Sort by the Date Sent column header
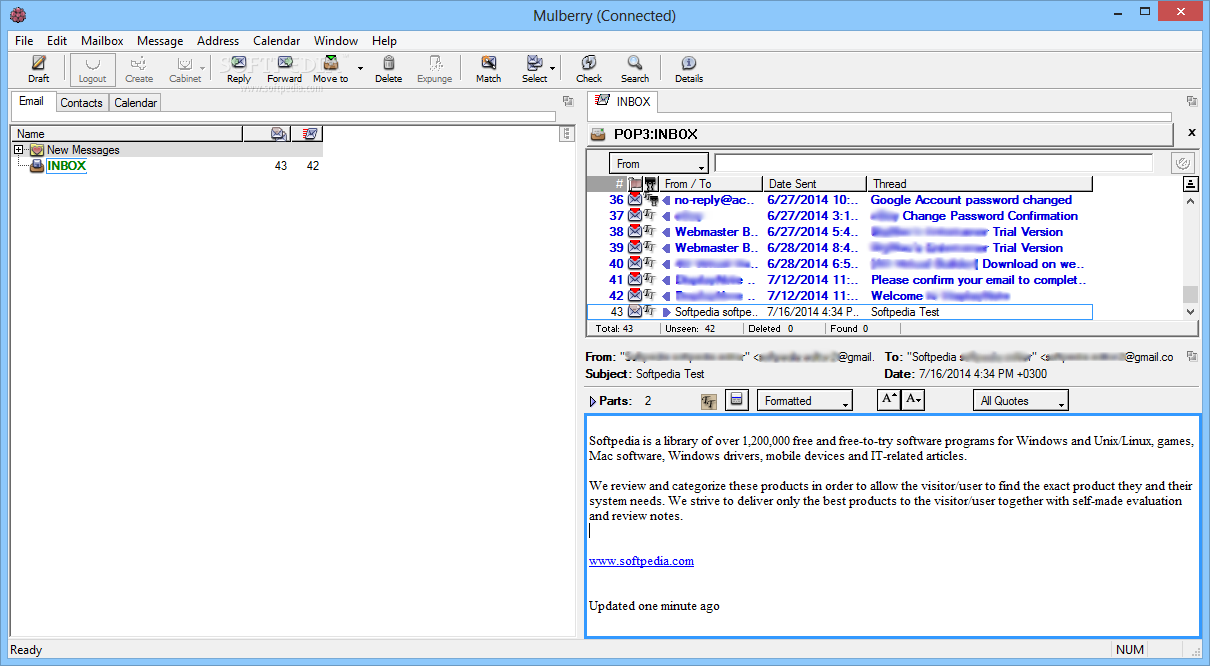Viewport: 1210px width, 666px height. (x=815, y=184)
